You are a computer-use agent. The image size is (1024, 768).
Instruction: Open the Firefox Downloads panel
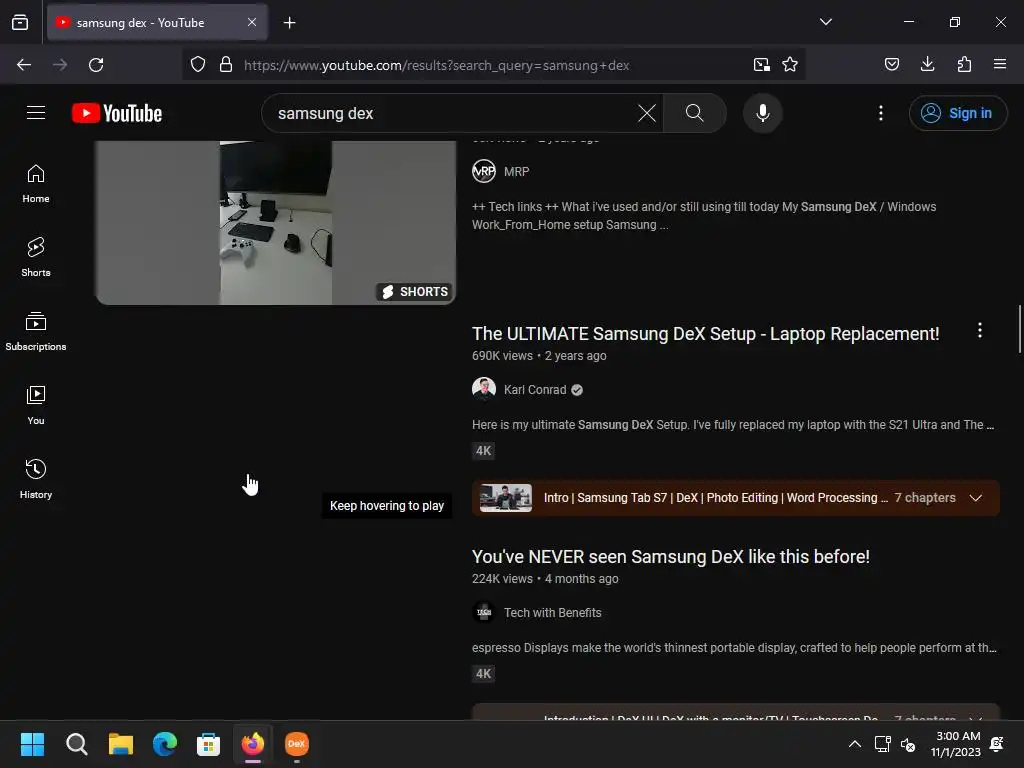(x=927, y=64)
